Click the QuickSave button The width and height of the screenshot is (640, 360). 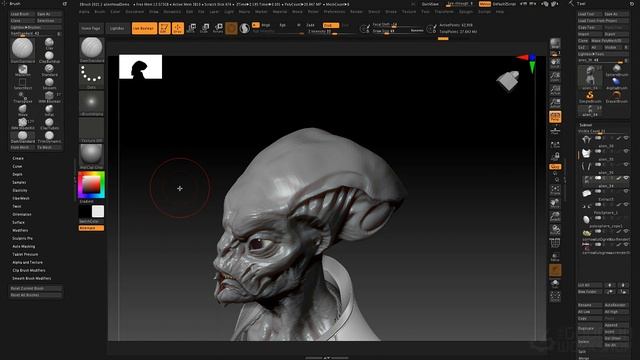click(x=430, y=4)
